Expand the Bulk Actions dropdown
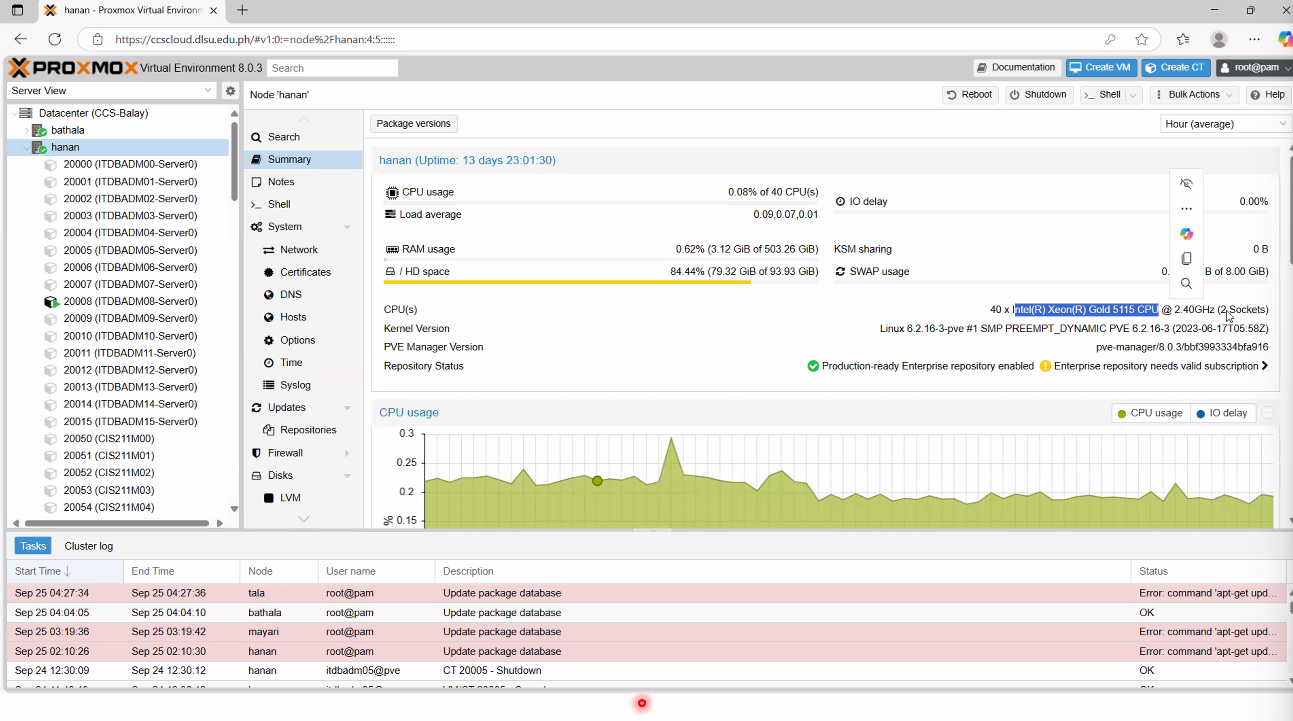Viewport: 1293px width, 721px height. [x=1194, y=95]
